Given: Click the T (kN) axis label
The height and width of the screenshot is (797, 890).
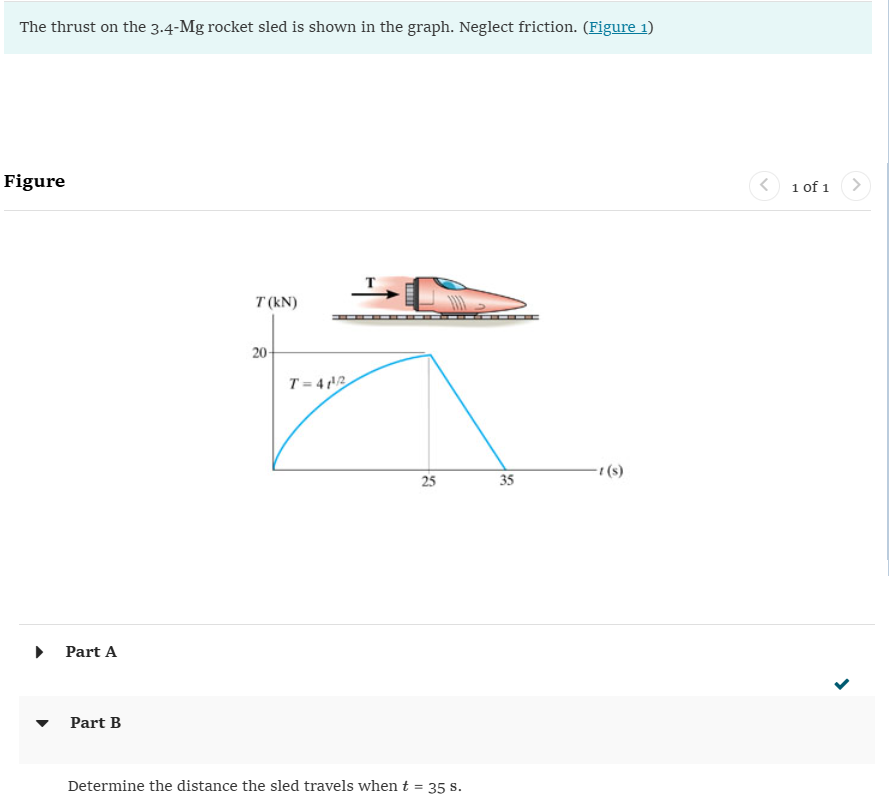Looking at the screenshot, I should pyautogui.click(x=276, y=302).
